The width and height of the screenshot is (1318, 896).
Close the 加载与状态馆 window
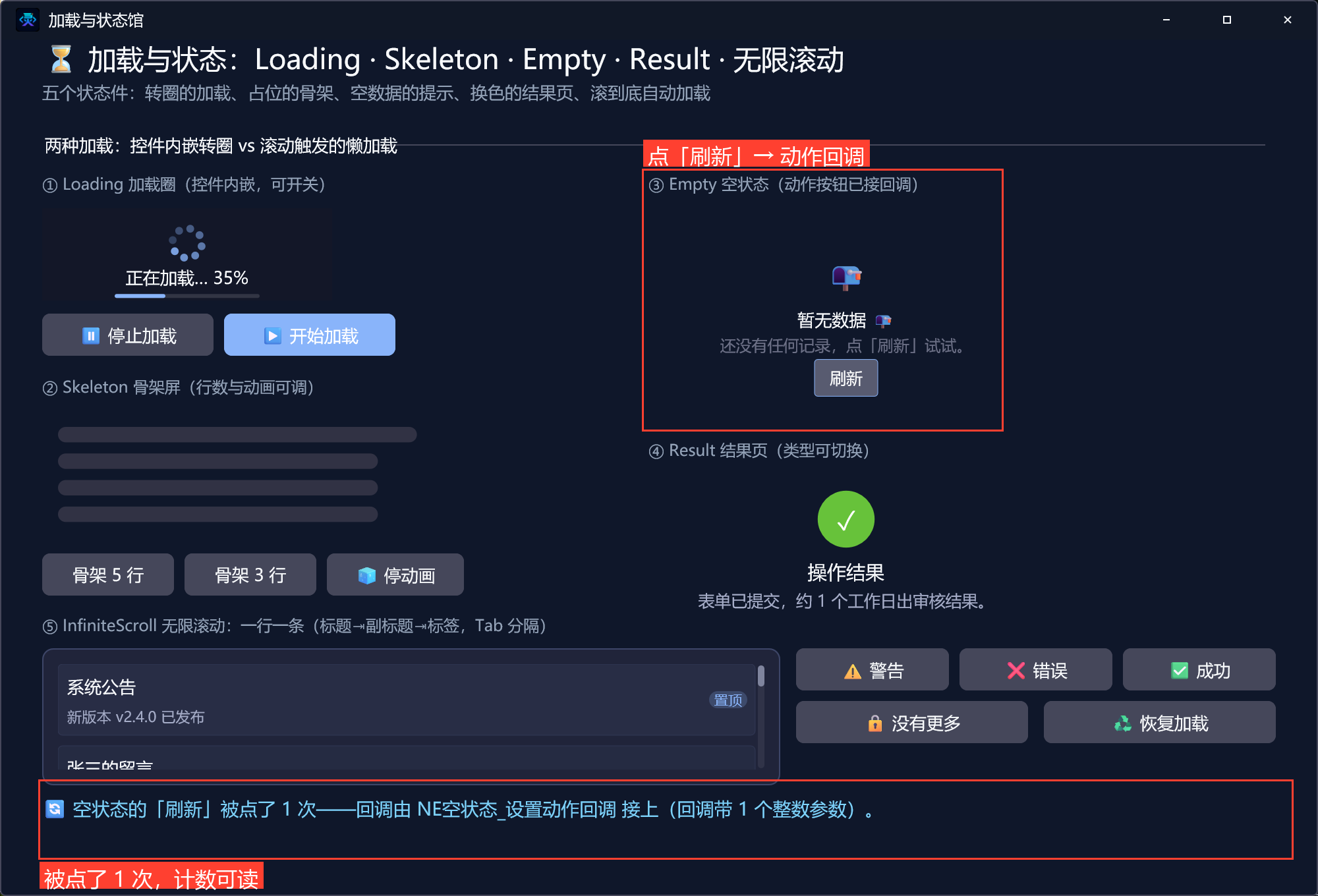tap(1288, 20)
